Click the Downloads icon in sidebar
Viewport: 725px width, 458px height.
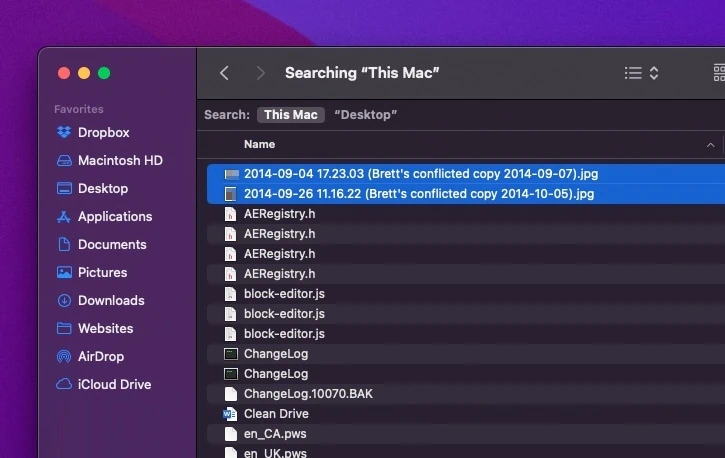64,300
